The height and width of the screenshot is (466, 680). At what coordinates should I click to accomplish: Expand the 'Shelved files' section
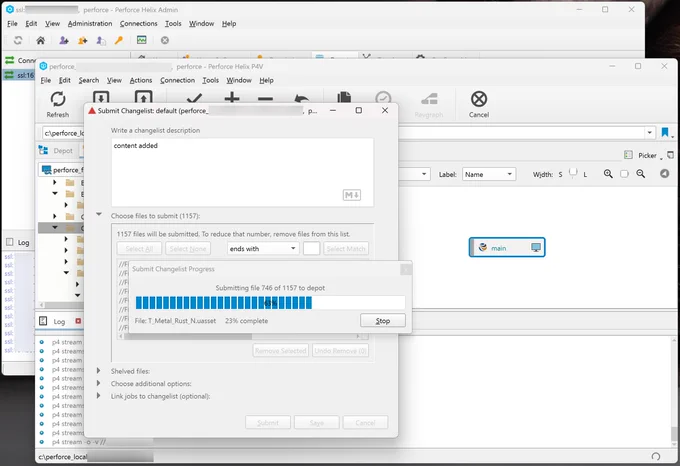pos(98,371)
